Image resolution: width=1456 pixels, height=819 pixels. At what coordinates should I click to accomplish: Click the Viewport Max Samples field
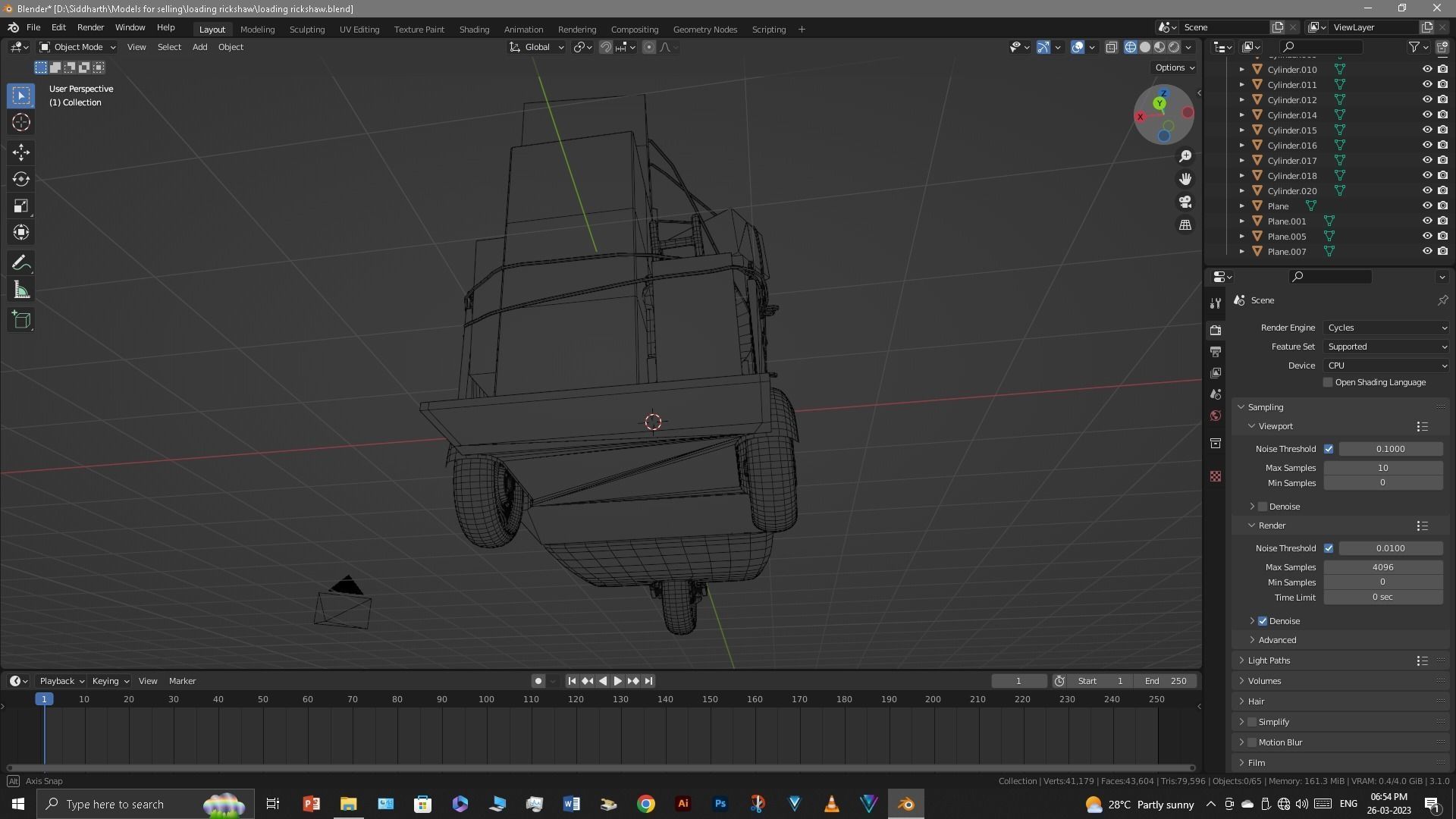point(1382,468)
